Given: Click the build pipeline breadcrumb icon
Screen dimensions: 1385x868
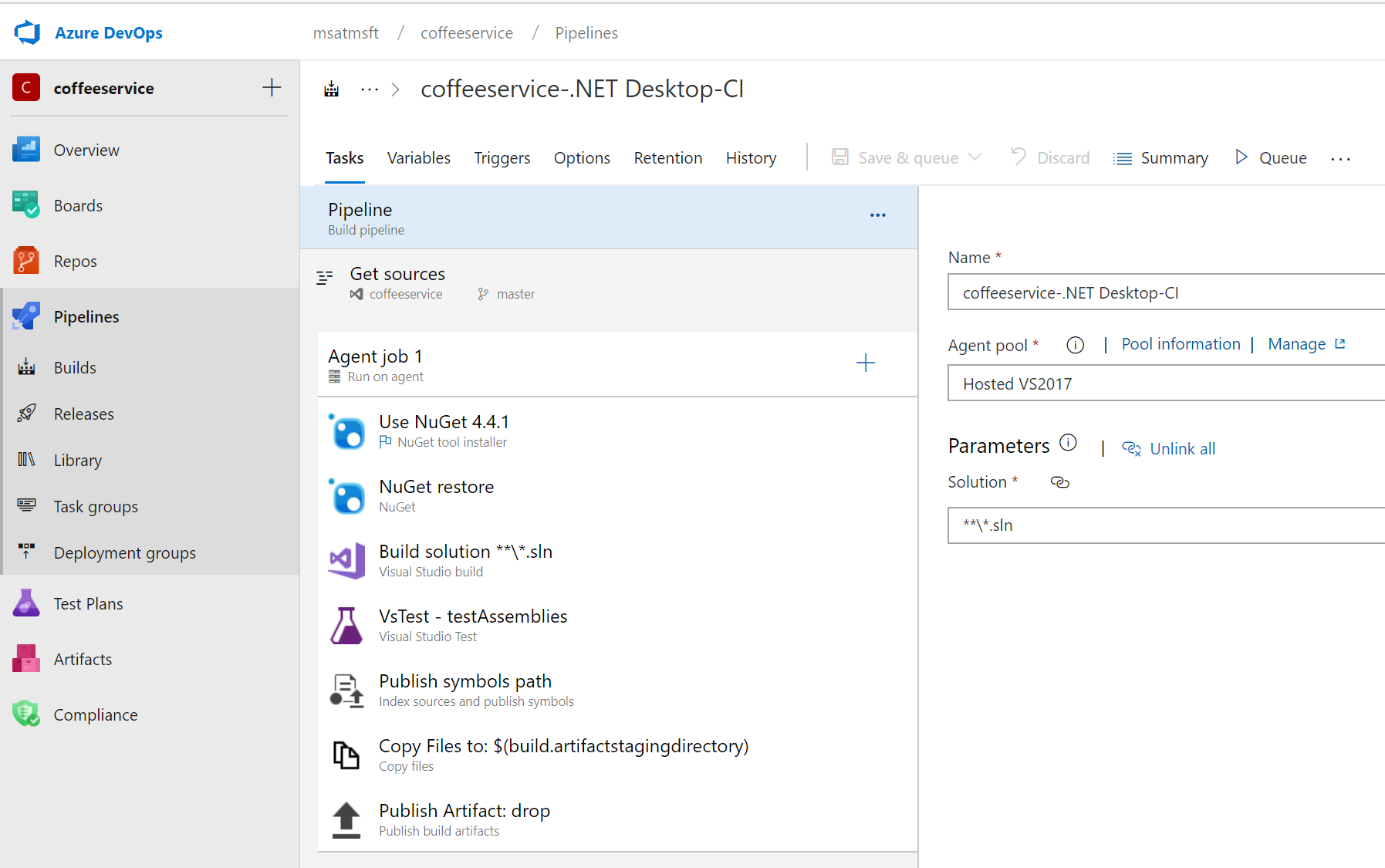Looking at the screenshot, I should pos(332,89).
